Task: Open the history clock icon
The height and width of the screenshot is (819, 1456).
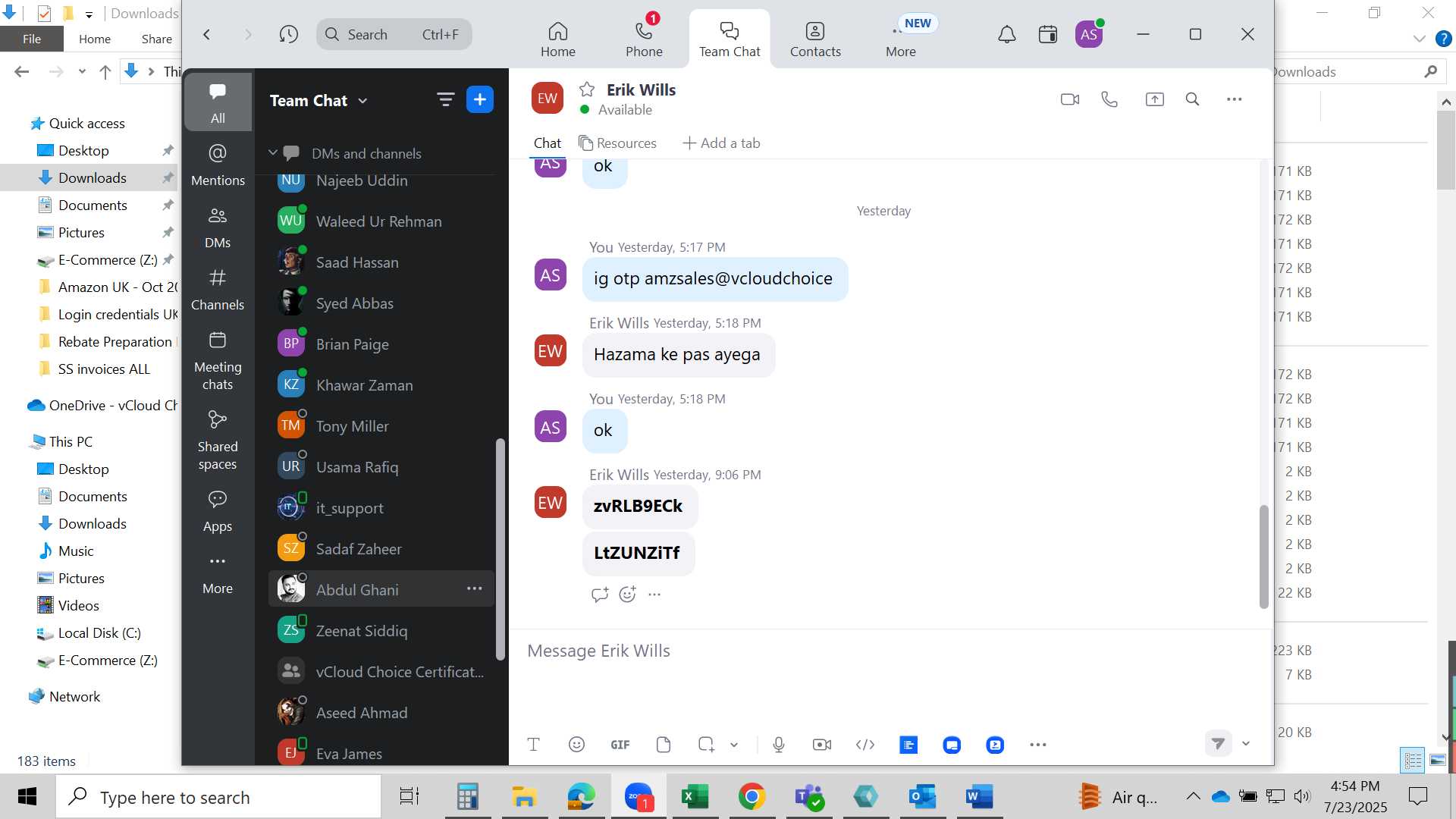Action: point(288,34)
